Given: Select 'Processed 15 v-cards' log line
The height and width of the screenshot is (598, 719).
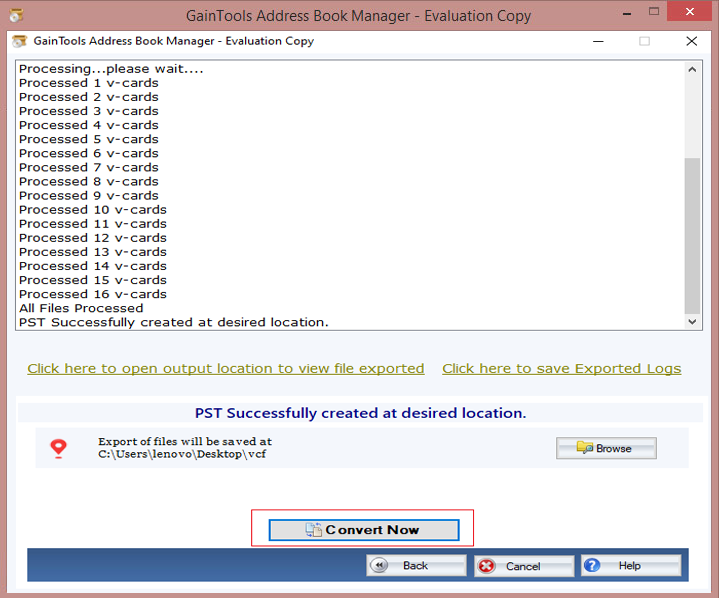Looking at the screenshot, I should [93, 280].
